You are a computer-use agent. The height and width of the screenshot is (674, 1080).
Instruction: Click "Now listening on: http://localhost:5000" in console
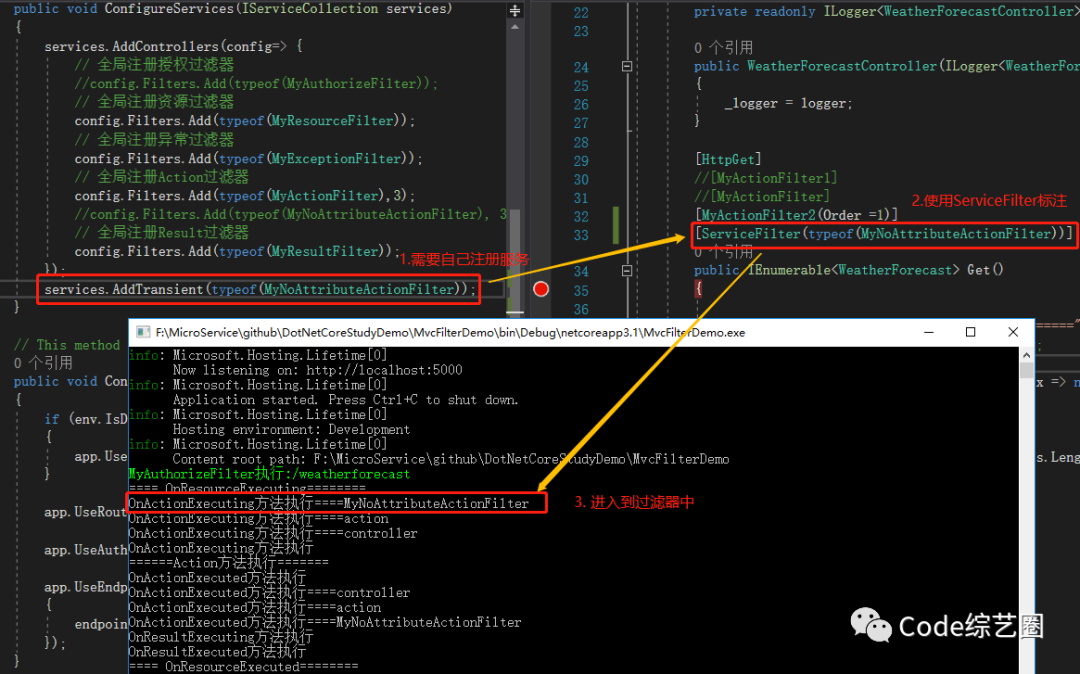click(x=318, y=370)
